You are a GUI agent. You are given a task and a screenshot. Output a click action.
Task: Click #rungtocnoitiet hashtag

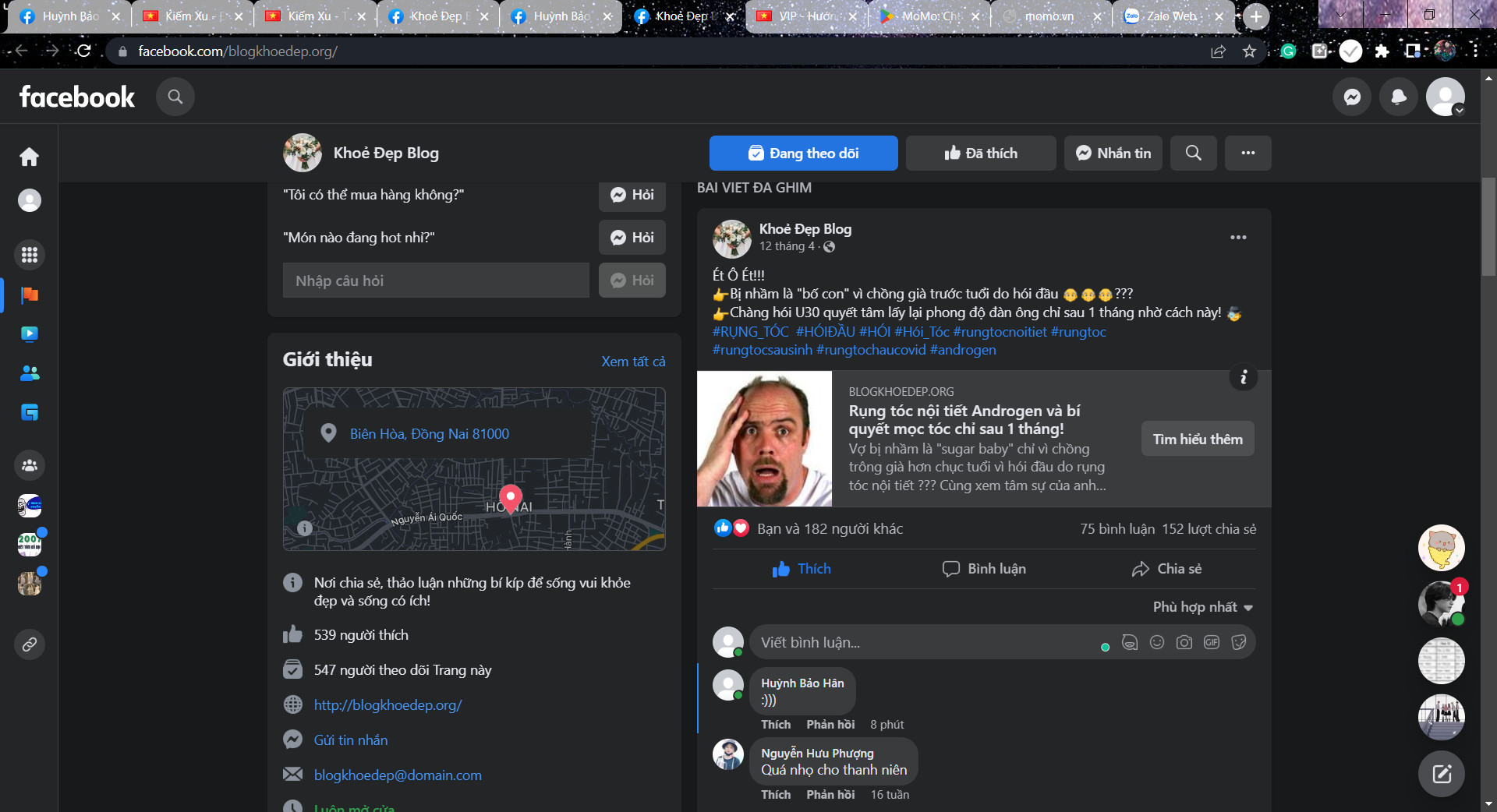(1000, 332)
